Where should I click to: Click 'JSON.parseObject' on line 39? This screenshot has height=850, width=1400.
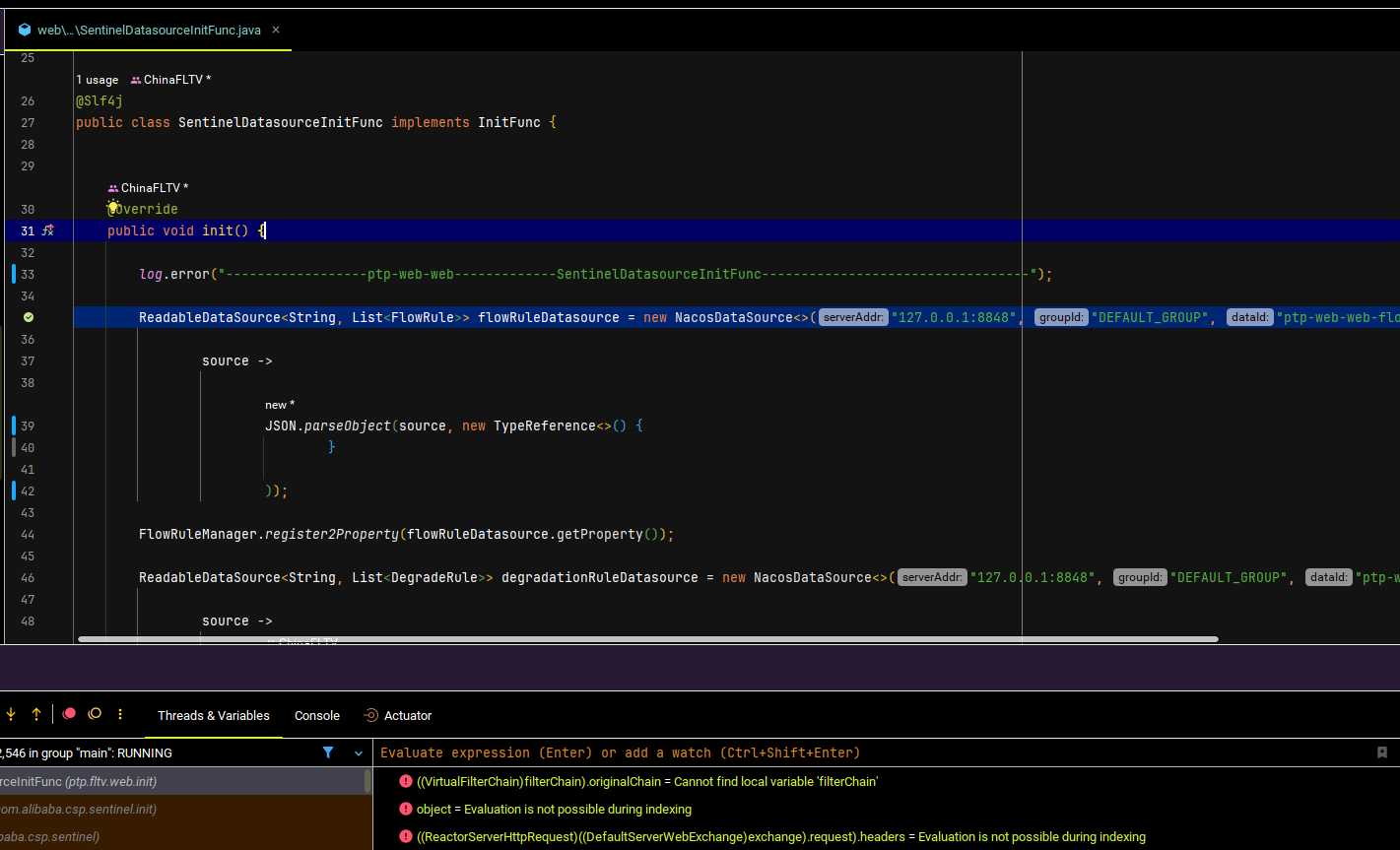(328, 425)
